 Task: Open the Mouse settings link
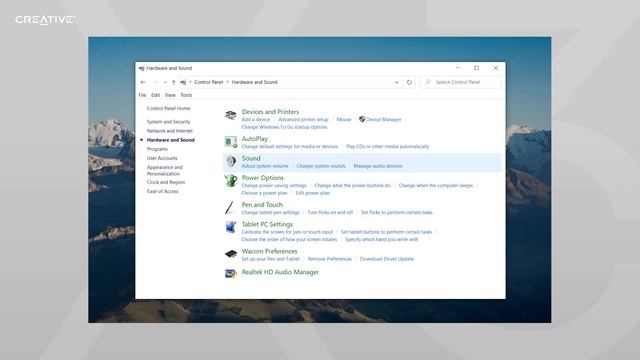pyautogui.click(x=344, y=120)
